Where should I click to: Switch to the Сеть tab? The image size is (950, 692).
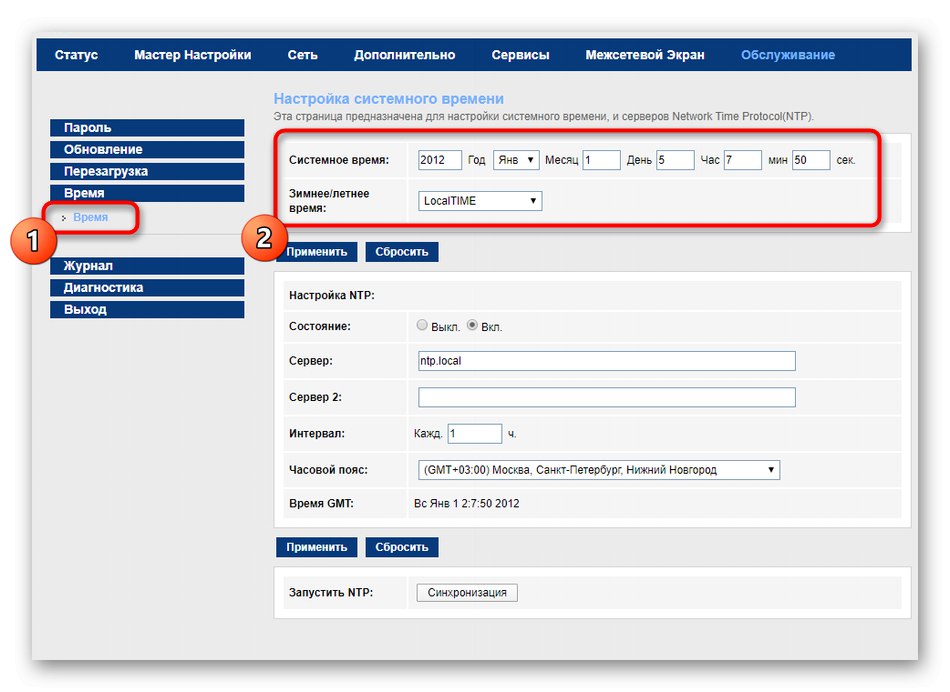pyautogui.click(x=302, y=55)
